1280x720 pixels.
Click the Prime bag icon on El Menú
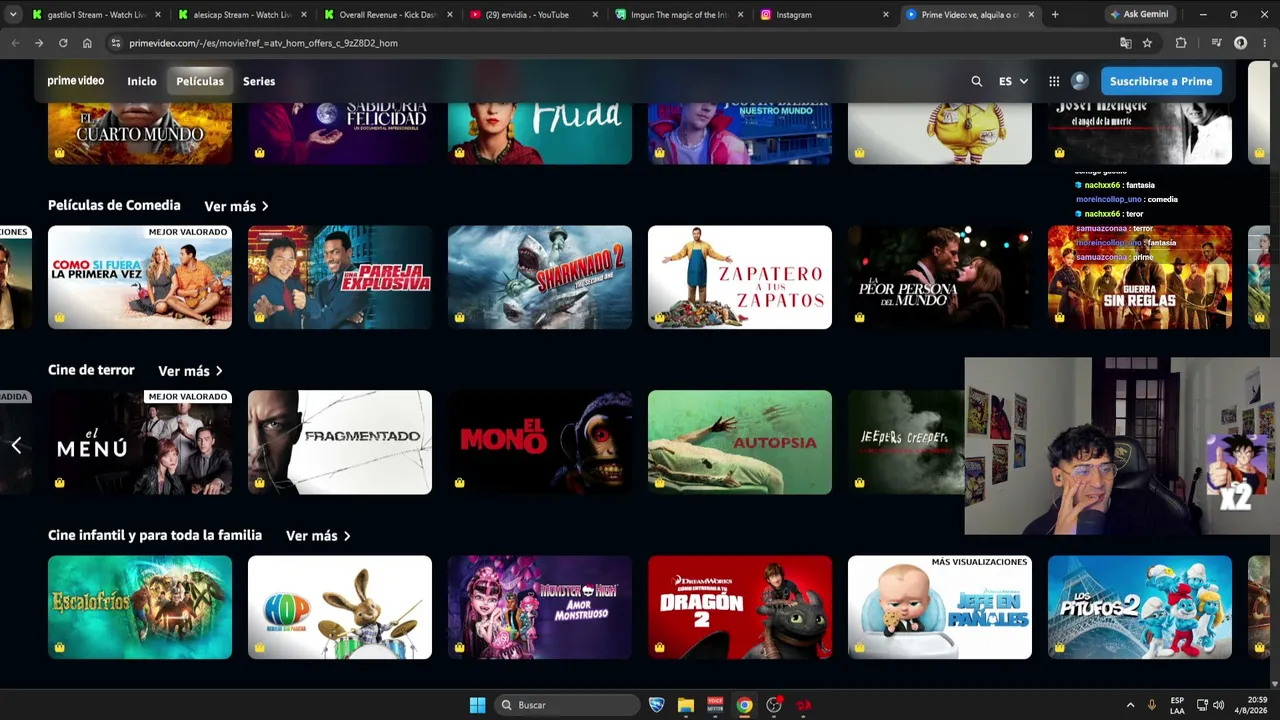[60, 482]
